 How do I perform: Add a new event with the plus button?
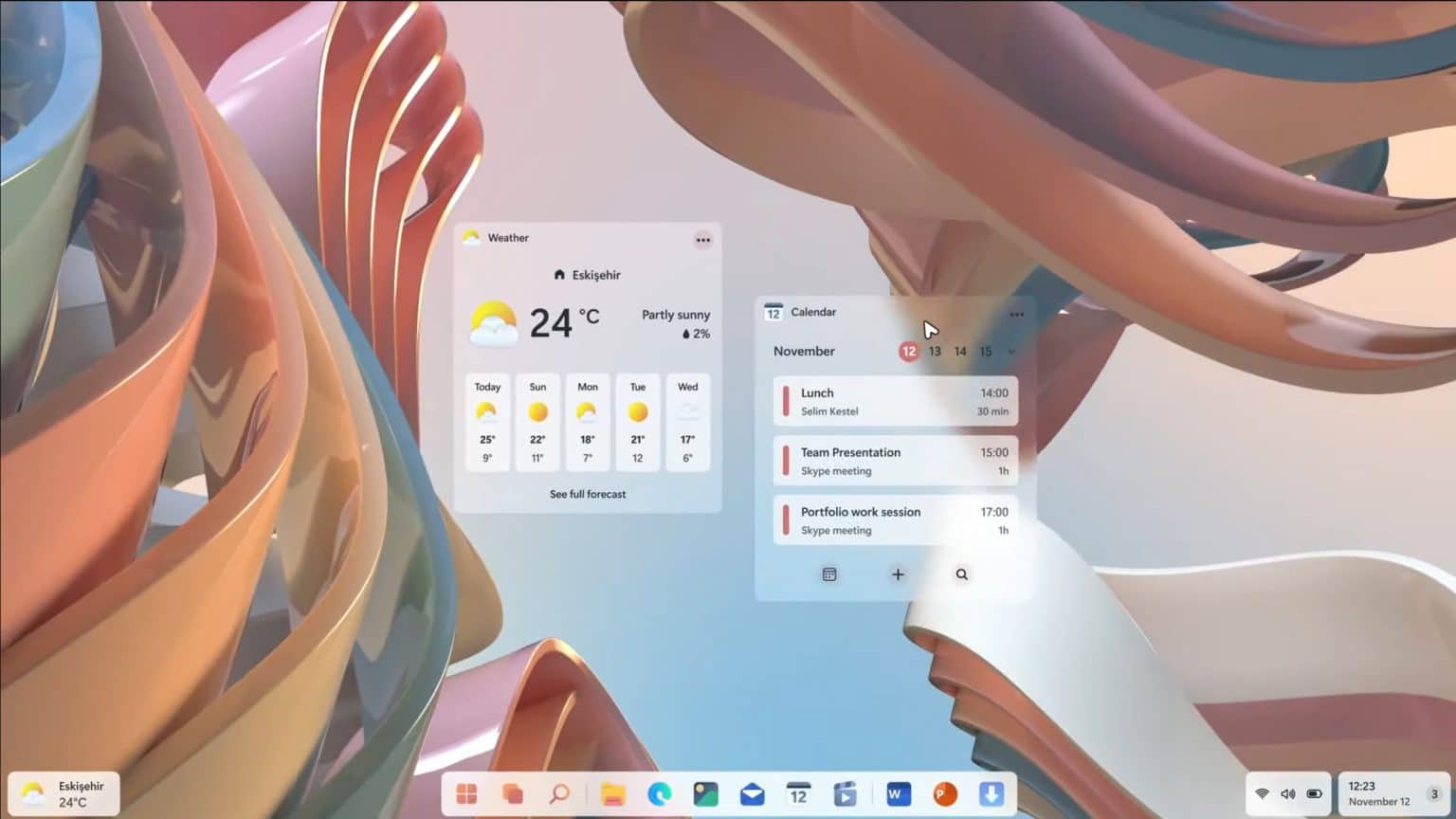tap(897, 574)
